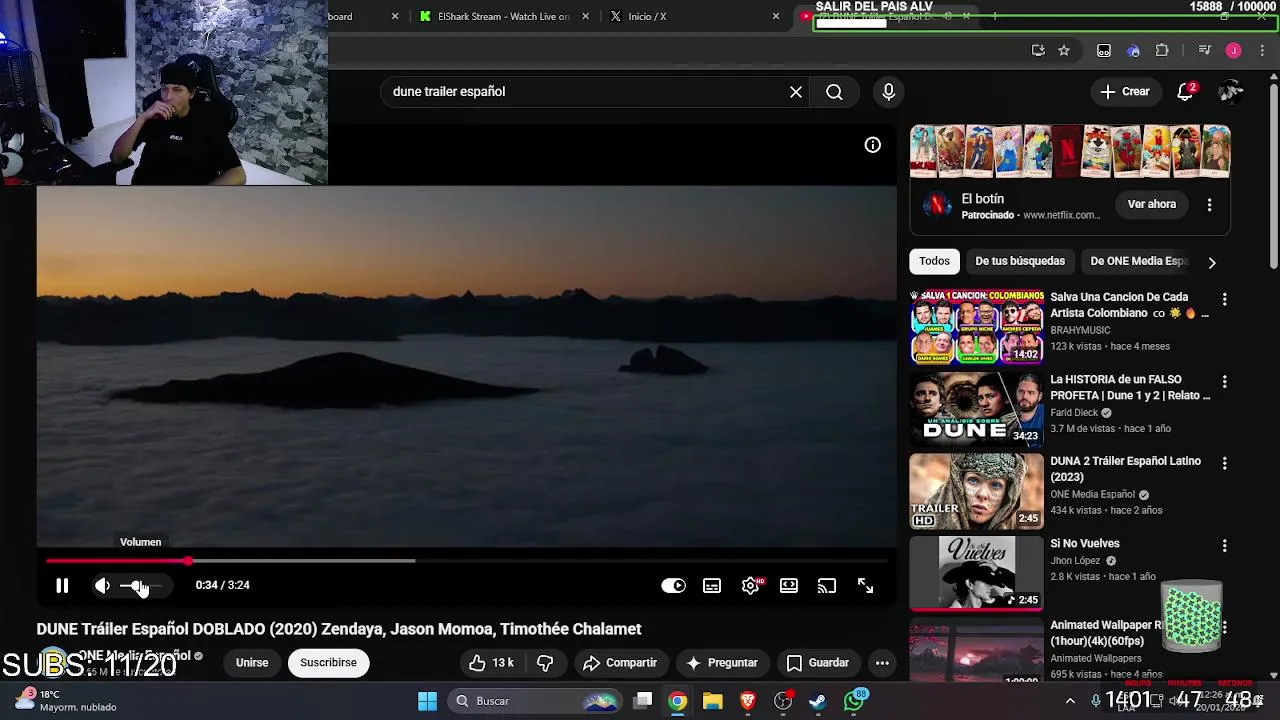Open Brave browser from the taskbar
1280x720 pixels.
[x=748, y=701]
